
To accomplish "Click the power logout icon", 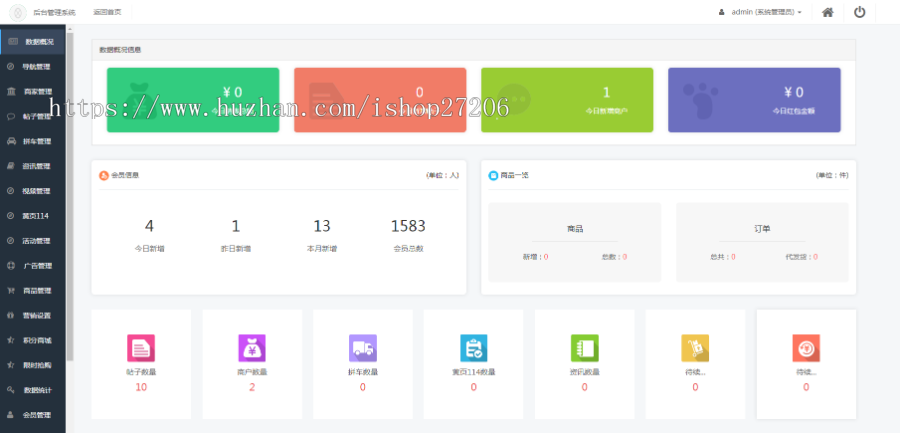I will tap(859, 12).
